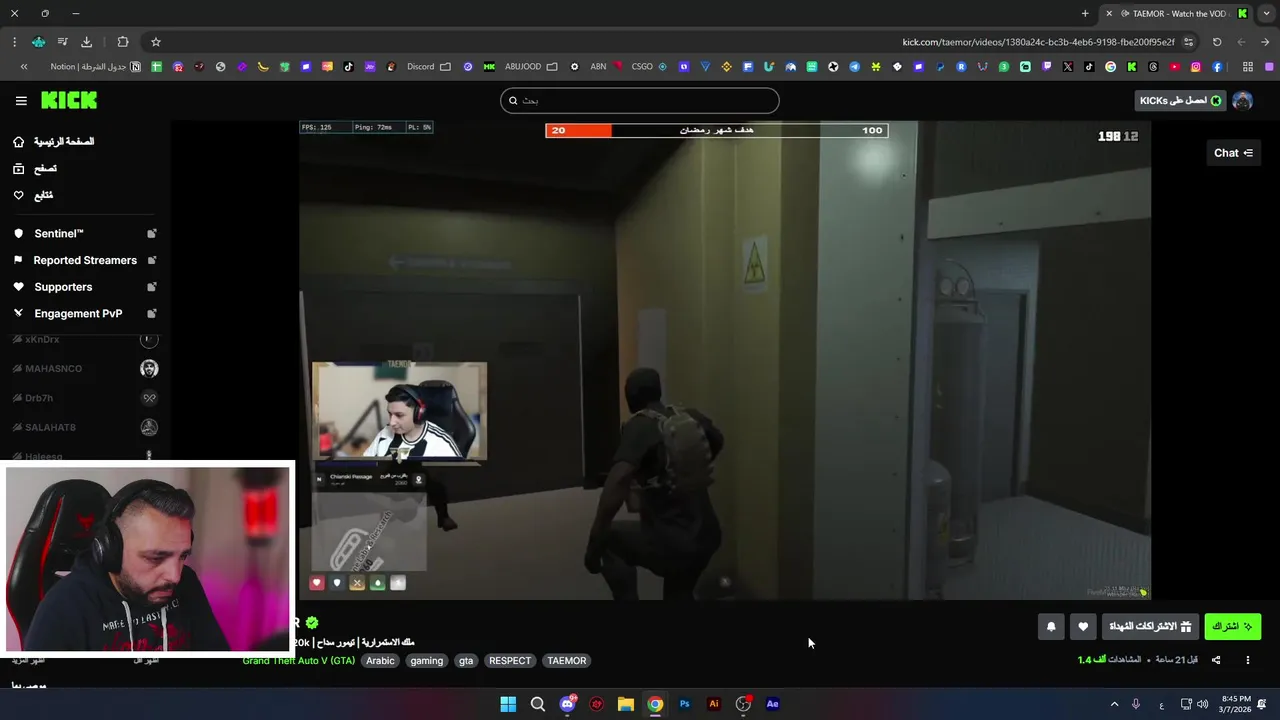Click the gift subscriptions button
Image resolution: width=1280 pixels, height=720 pixels.
click(1150, 627)
